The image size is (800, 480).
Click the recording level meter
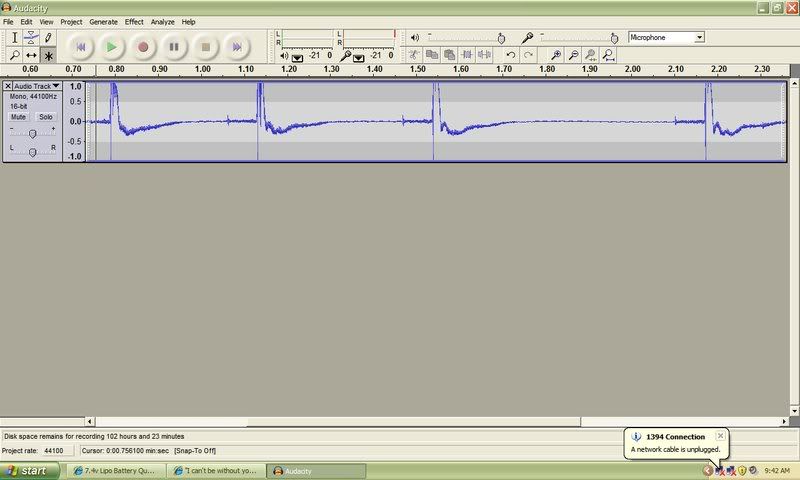(x=369, y=38)
